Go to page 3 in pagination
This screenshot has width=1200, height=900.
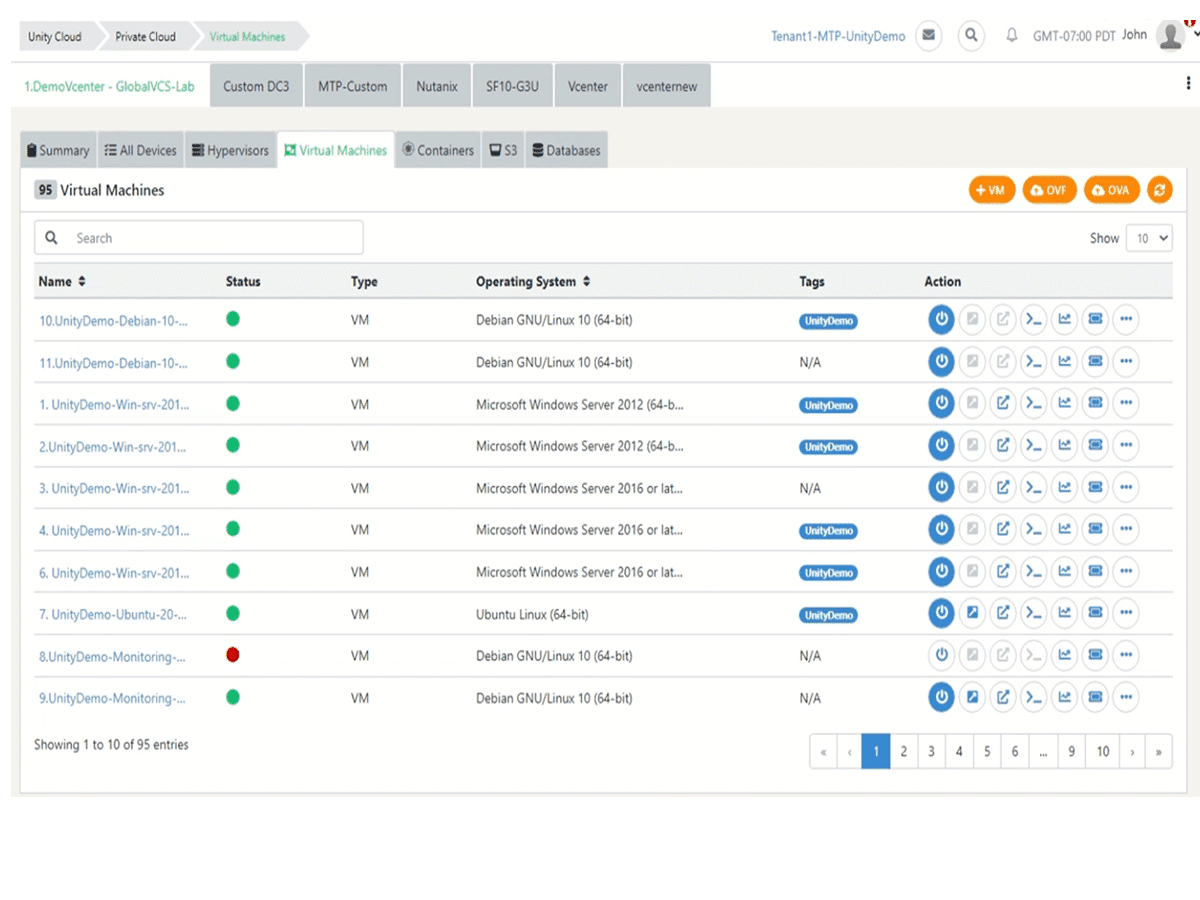pyautogui.click(x=931, y=752)
